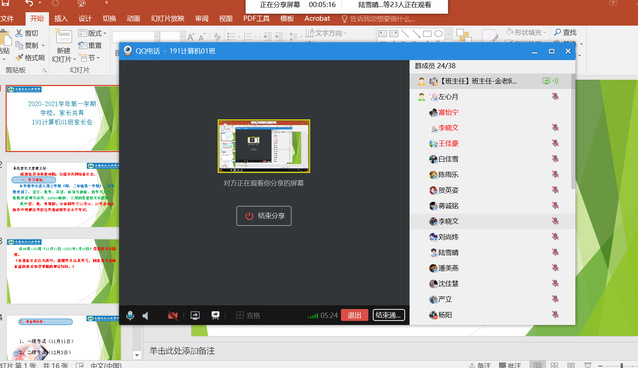Click the red 退出 button
The image size is (638, 368).
coord(354,315)
